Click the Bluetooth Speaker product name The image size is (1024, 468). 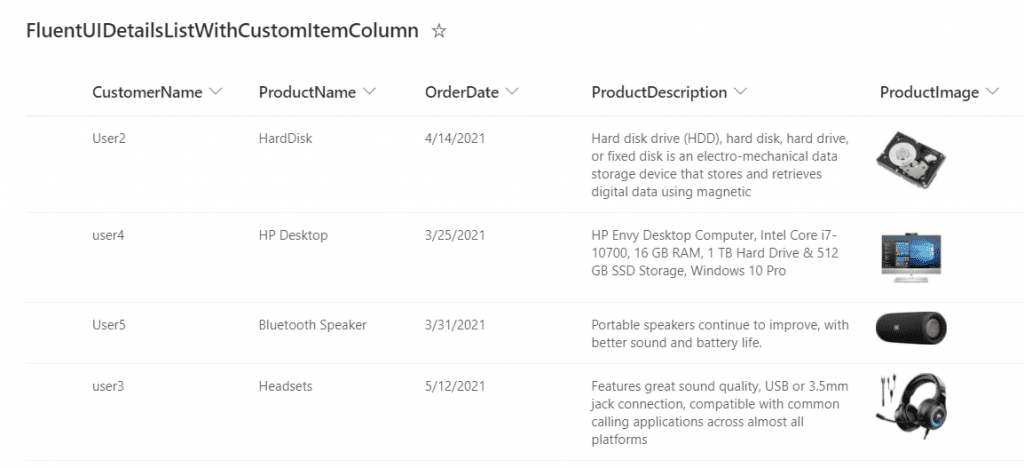313,324
